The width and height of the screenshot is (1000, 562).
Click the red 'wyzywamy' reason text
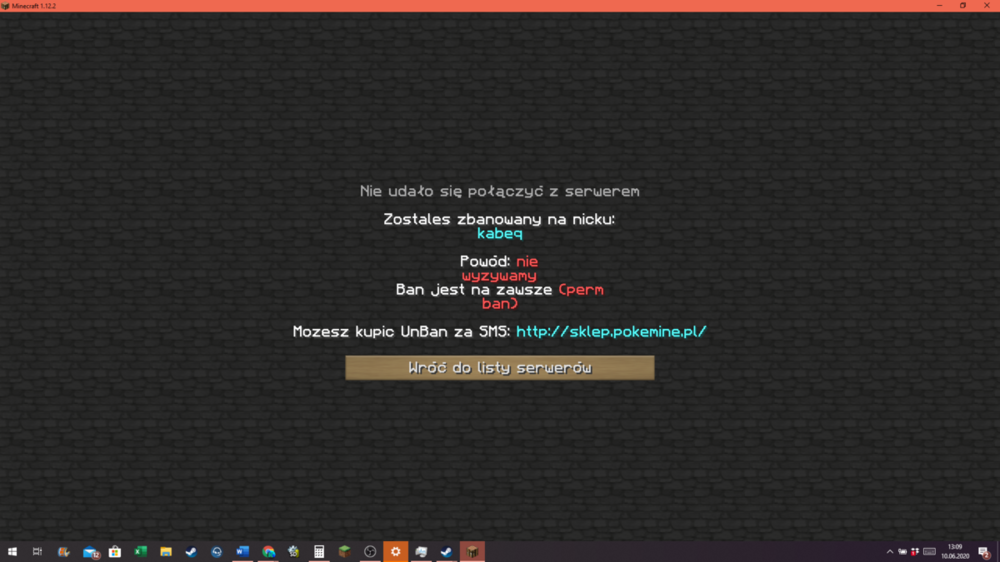(x=499, y=276)
